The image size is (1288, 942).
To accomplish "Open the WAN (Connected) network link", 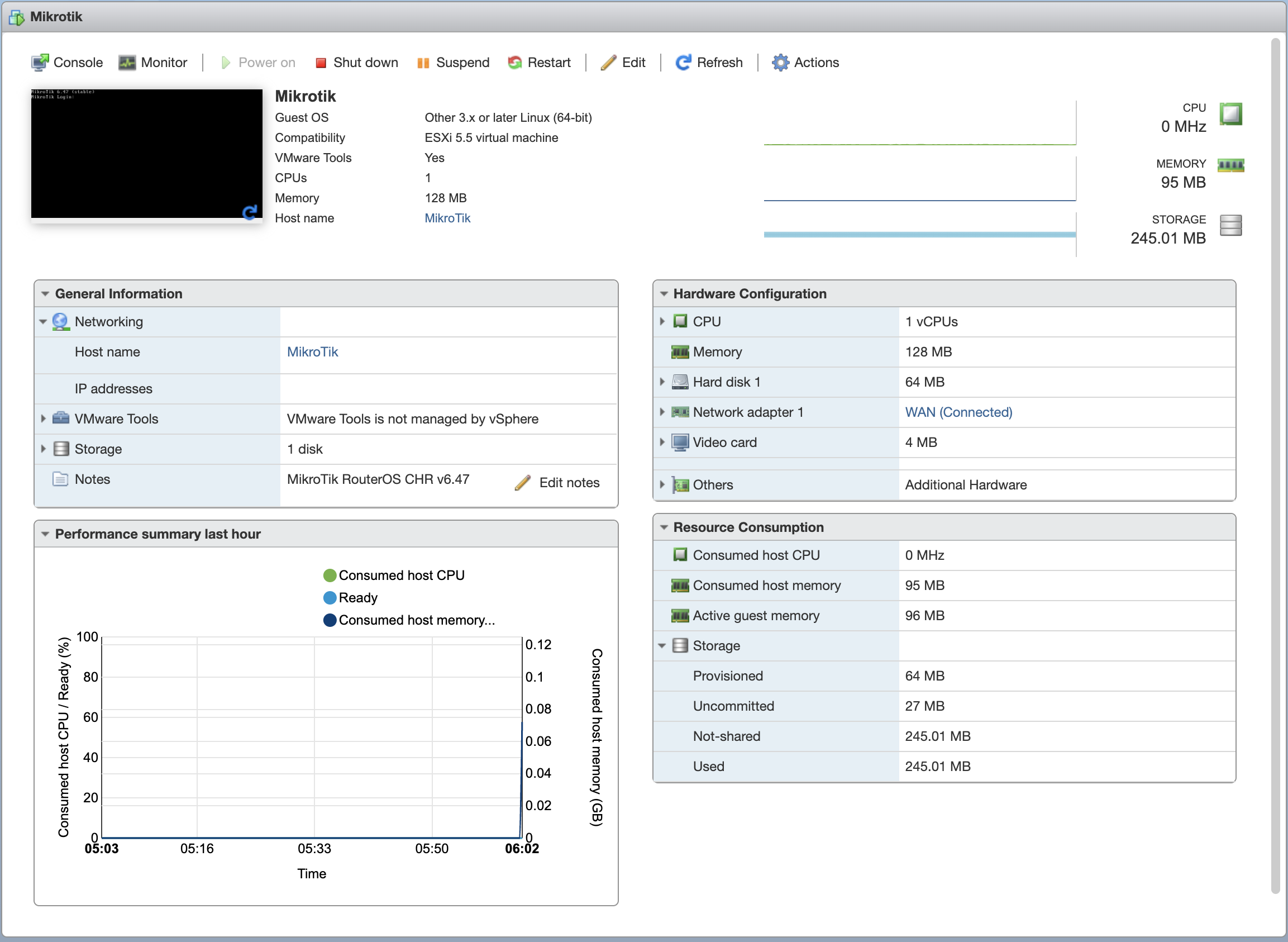I will [958, 412].
